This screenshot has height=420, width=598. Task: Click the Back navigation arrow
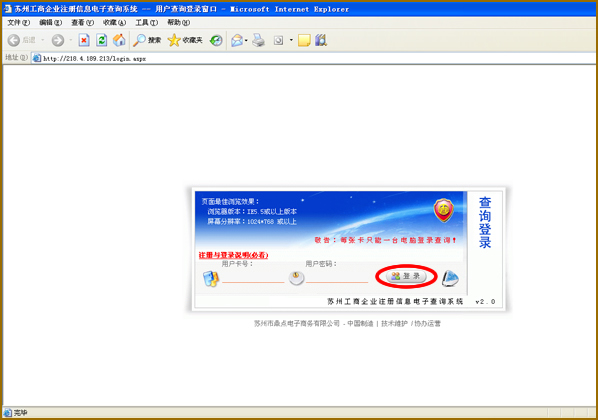(x=14, y=40)
